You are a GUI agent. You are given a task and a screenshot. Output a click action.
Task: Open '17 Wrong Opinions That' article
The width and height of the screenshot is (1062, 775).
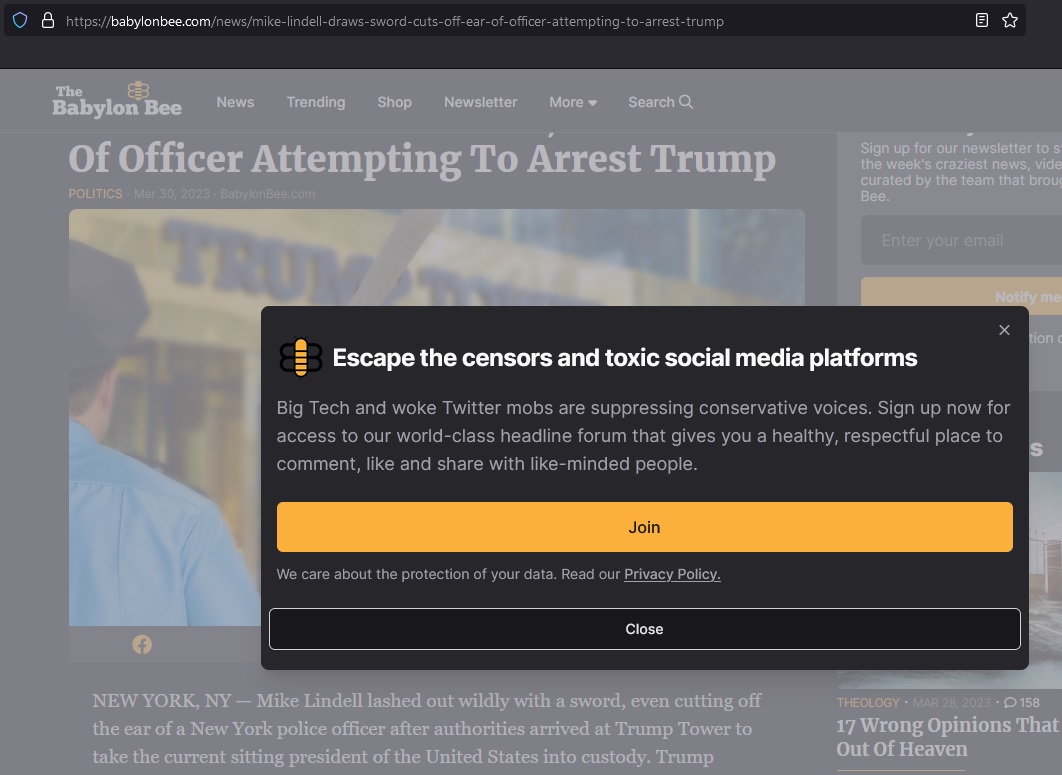coord(948,736)
